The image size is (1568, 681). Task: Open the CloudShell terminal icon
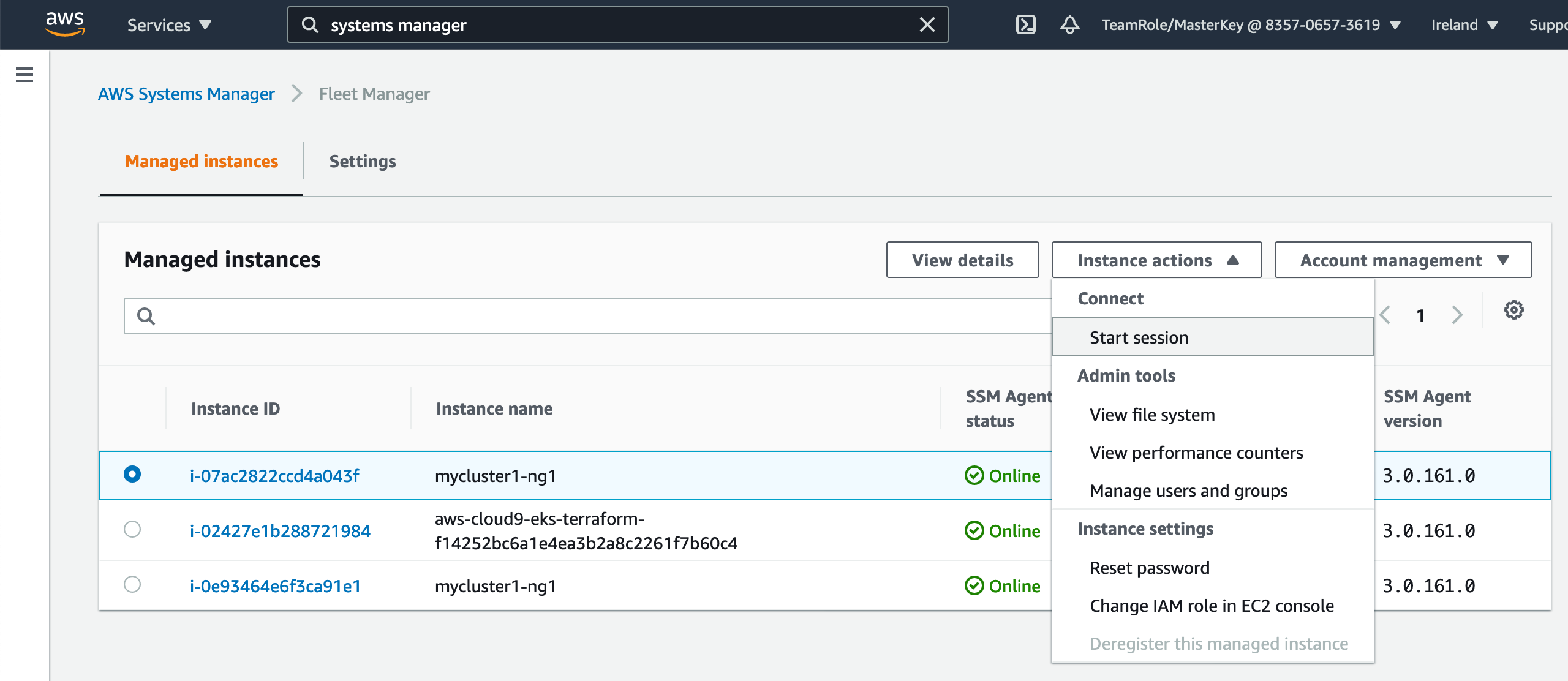click(x=1026, y=24)
